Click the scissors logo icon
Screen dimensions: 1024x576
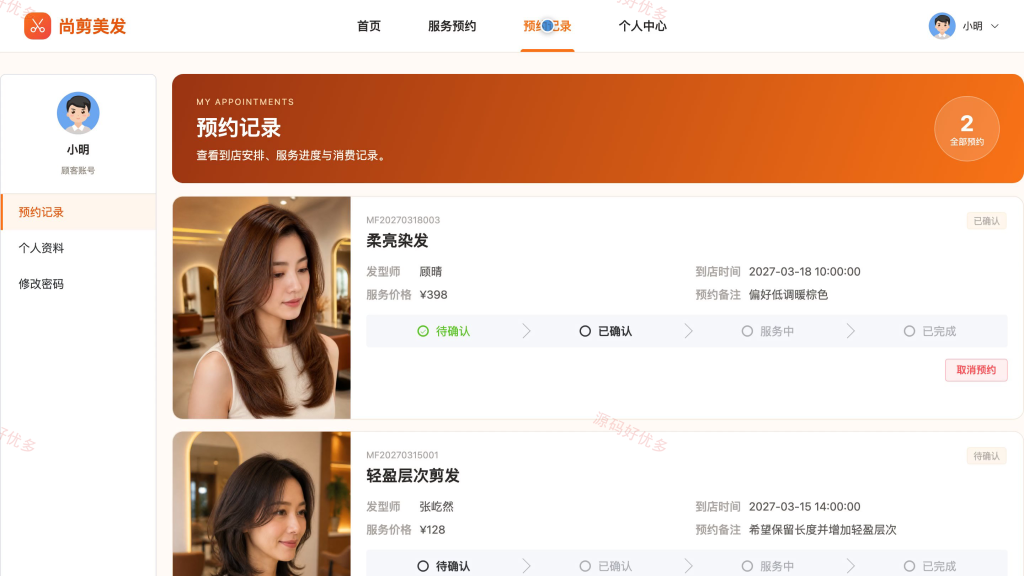[37, 26]
